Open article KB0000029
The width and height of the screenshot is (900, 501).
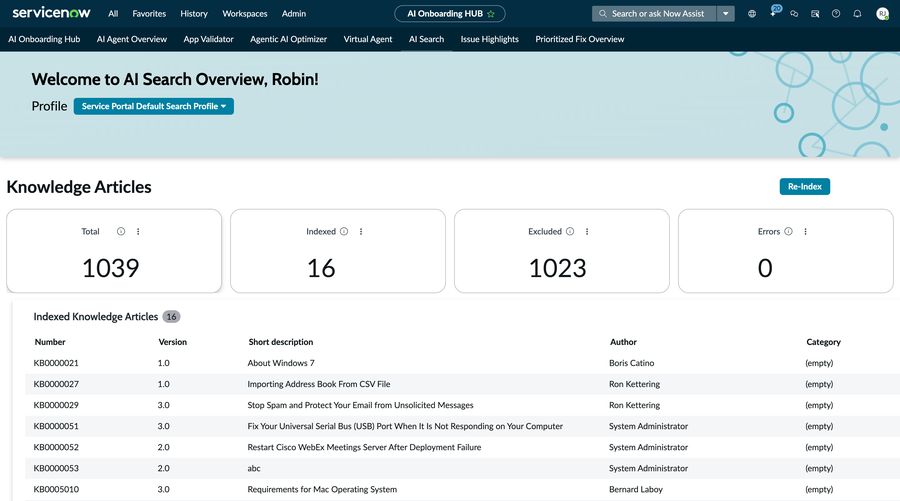[56, 405]
